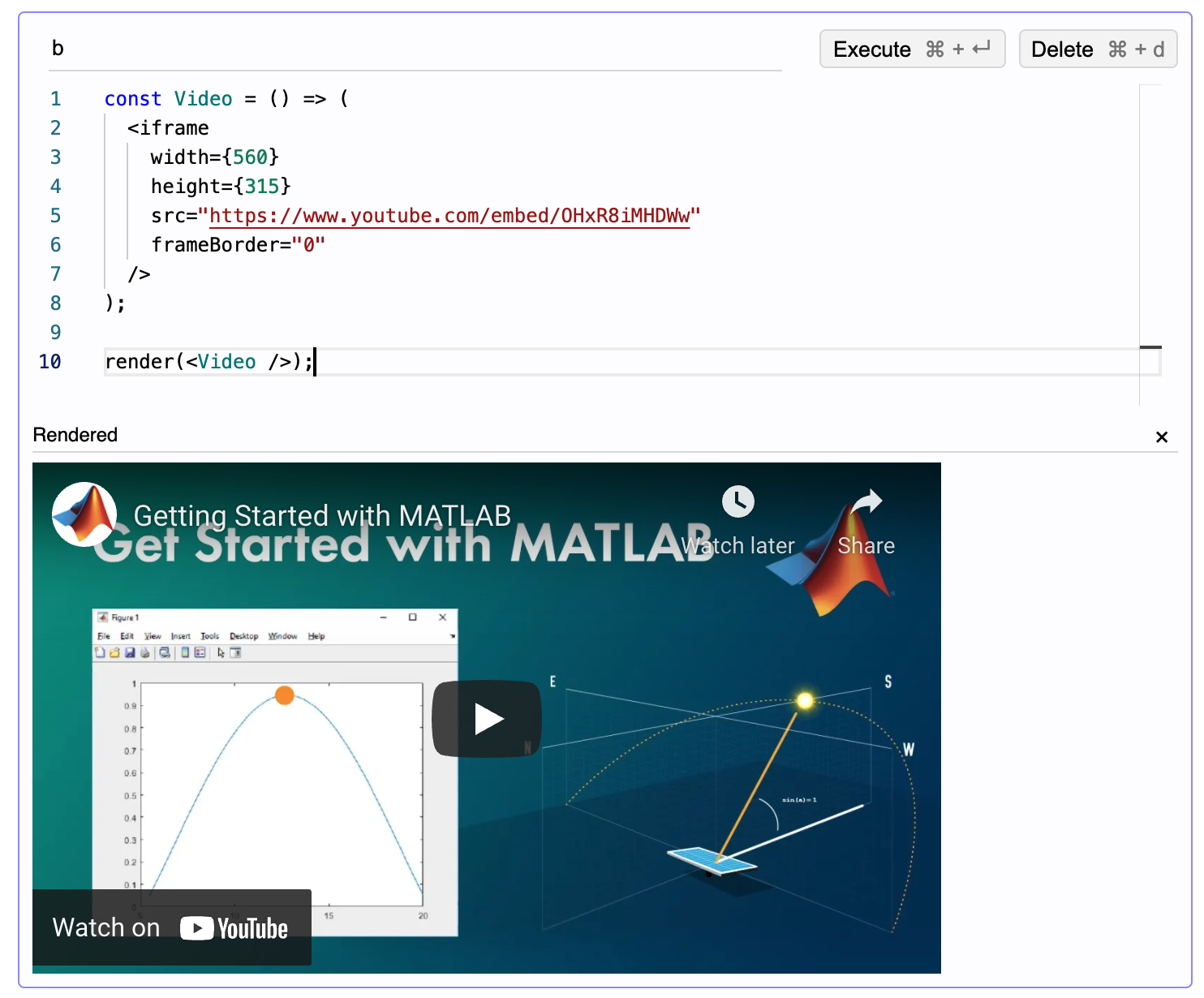This screenshot has width=1204, height=998.
Task: Click the editor's vertical scrollbar overview ruler
Action: point(1150,243)
